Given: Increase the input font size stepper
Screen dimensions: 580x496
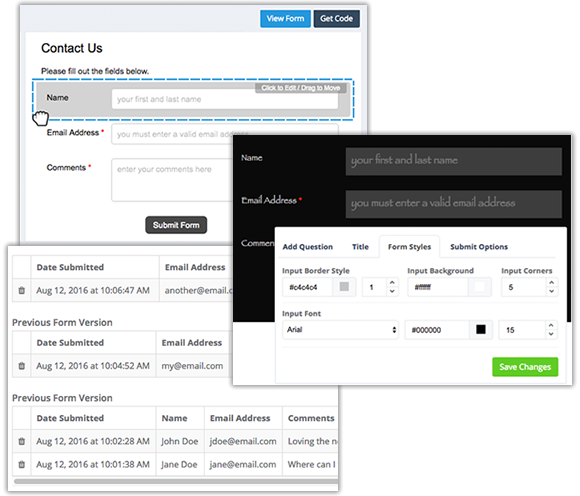Looking at the screenshot, I should click(x=551, y=325).
